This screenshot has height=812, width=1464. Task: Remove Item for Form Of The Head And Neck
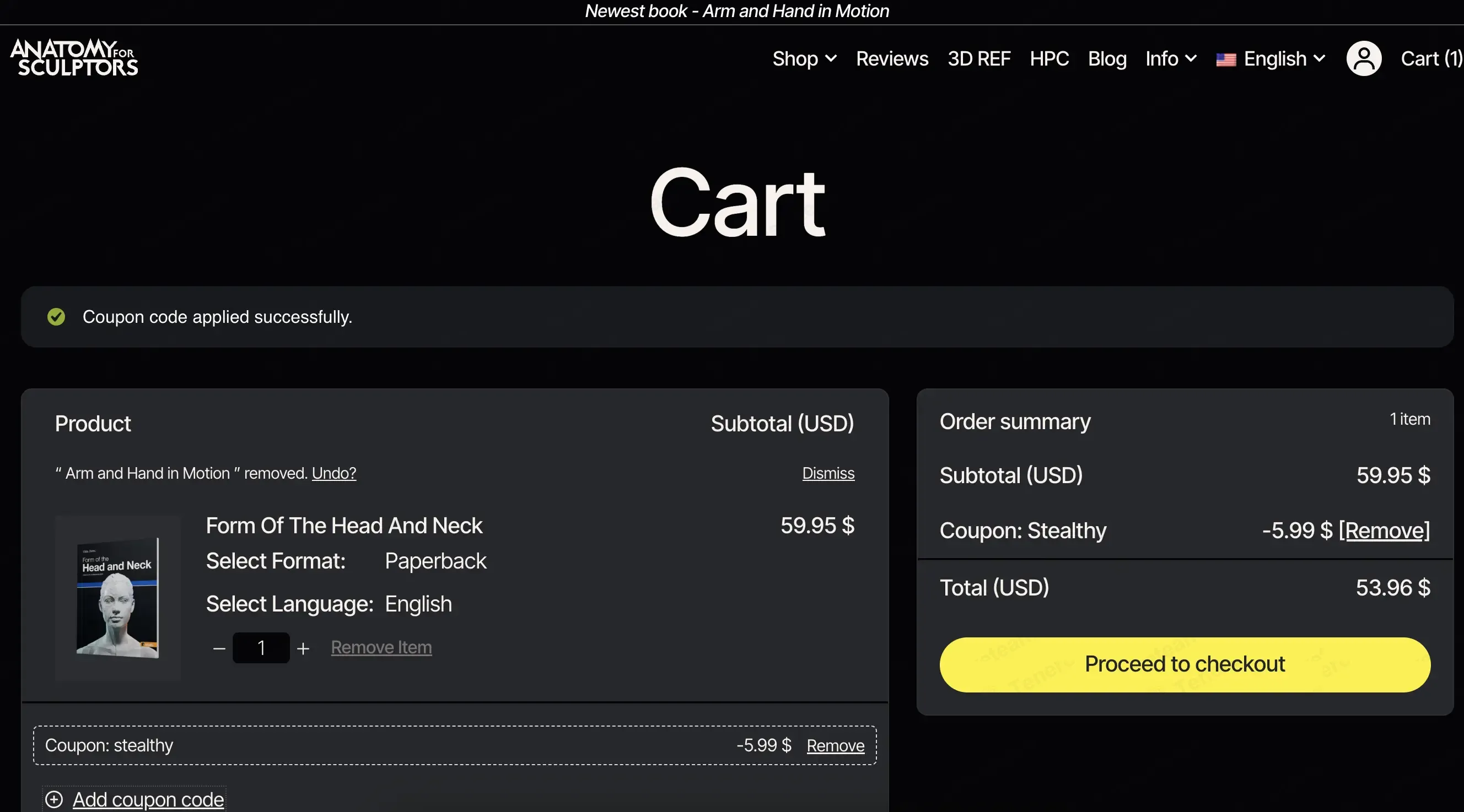click(x=381, y=647)
